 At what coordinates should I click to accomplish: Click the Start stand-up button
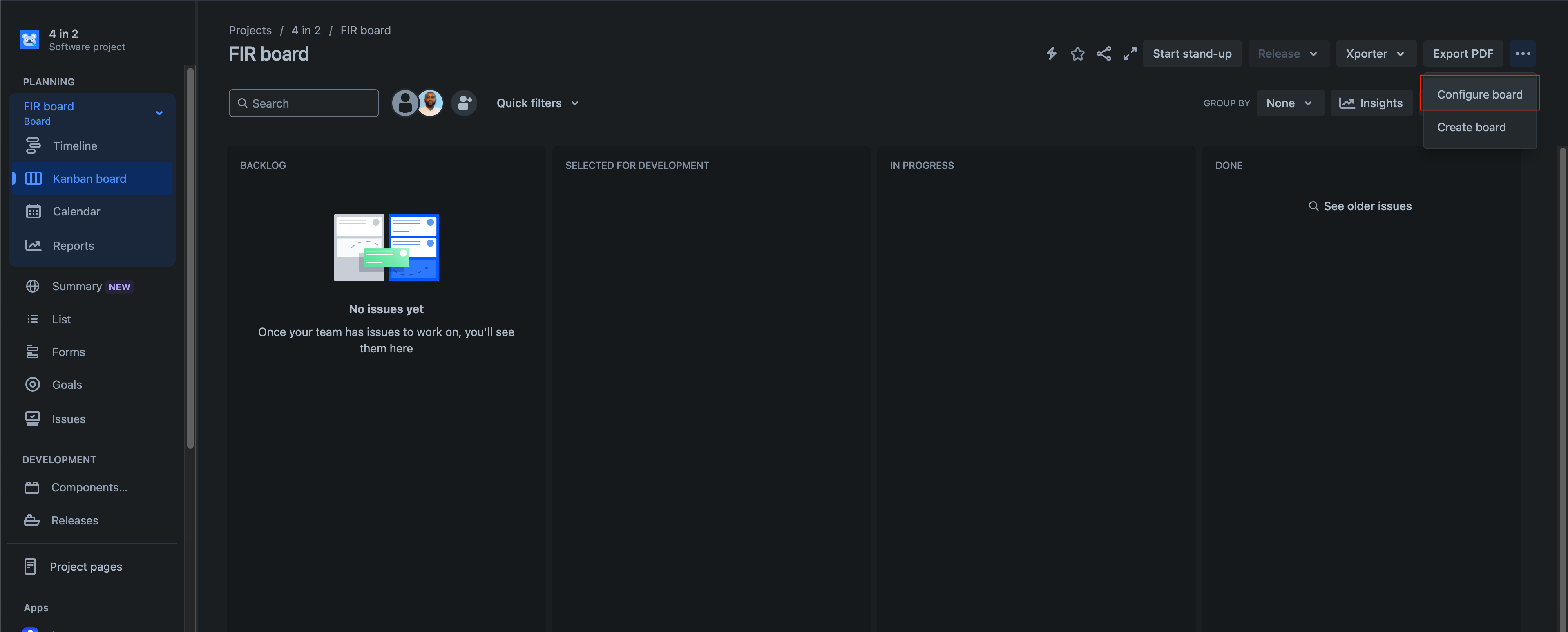coord(1191,54)
